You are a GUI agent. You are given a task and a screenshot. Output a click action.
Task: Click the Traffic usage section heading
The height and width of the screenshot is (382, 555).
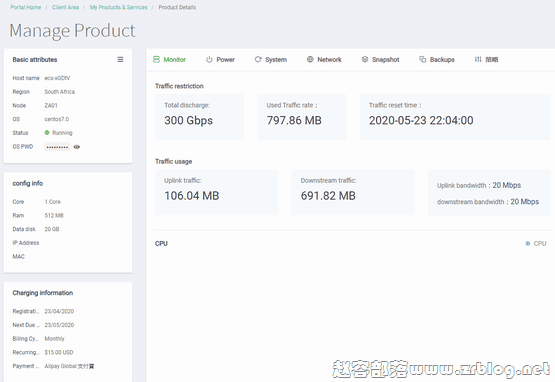pyautogui.click(x=173, y=161)
